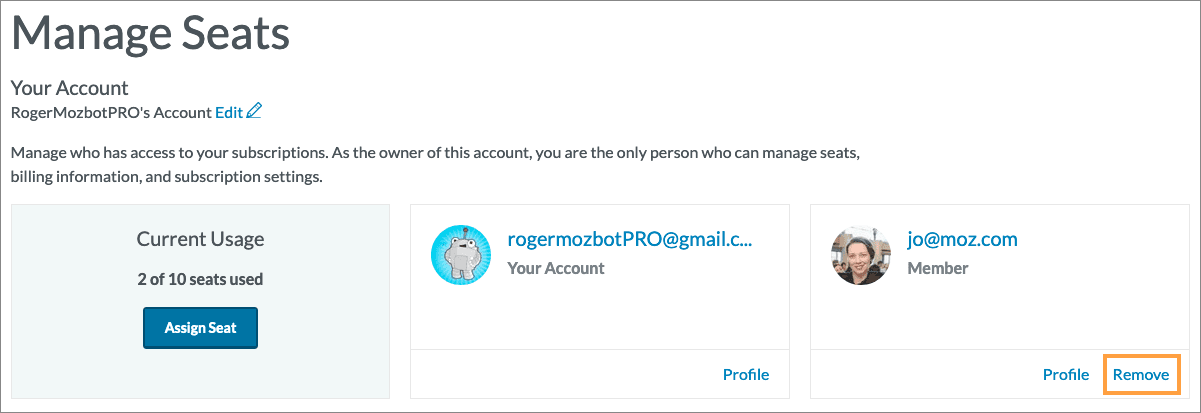The image size is (1201, 413).
Task: Click the pencil icon beside Edit
Action: point(254,111)
